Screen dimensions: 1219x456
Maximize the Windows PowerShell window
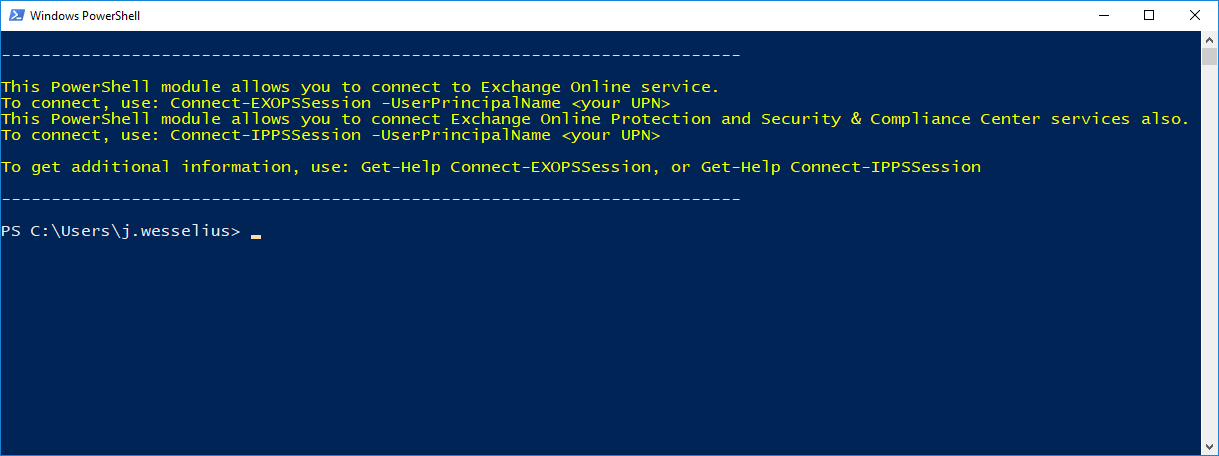[1150, 16]
